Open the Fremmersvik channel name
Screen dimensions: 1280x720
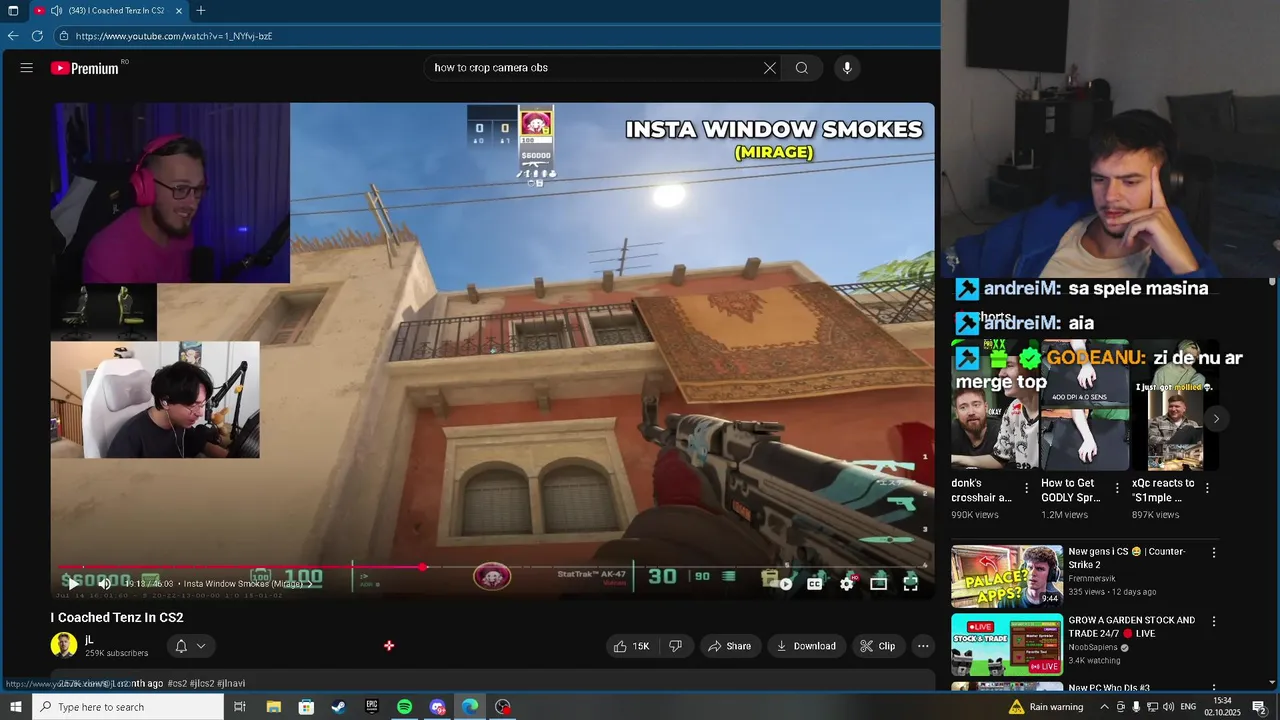(1091, 579)
